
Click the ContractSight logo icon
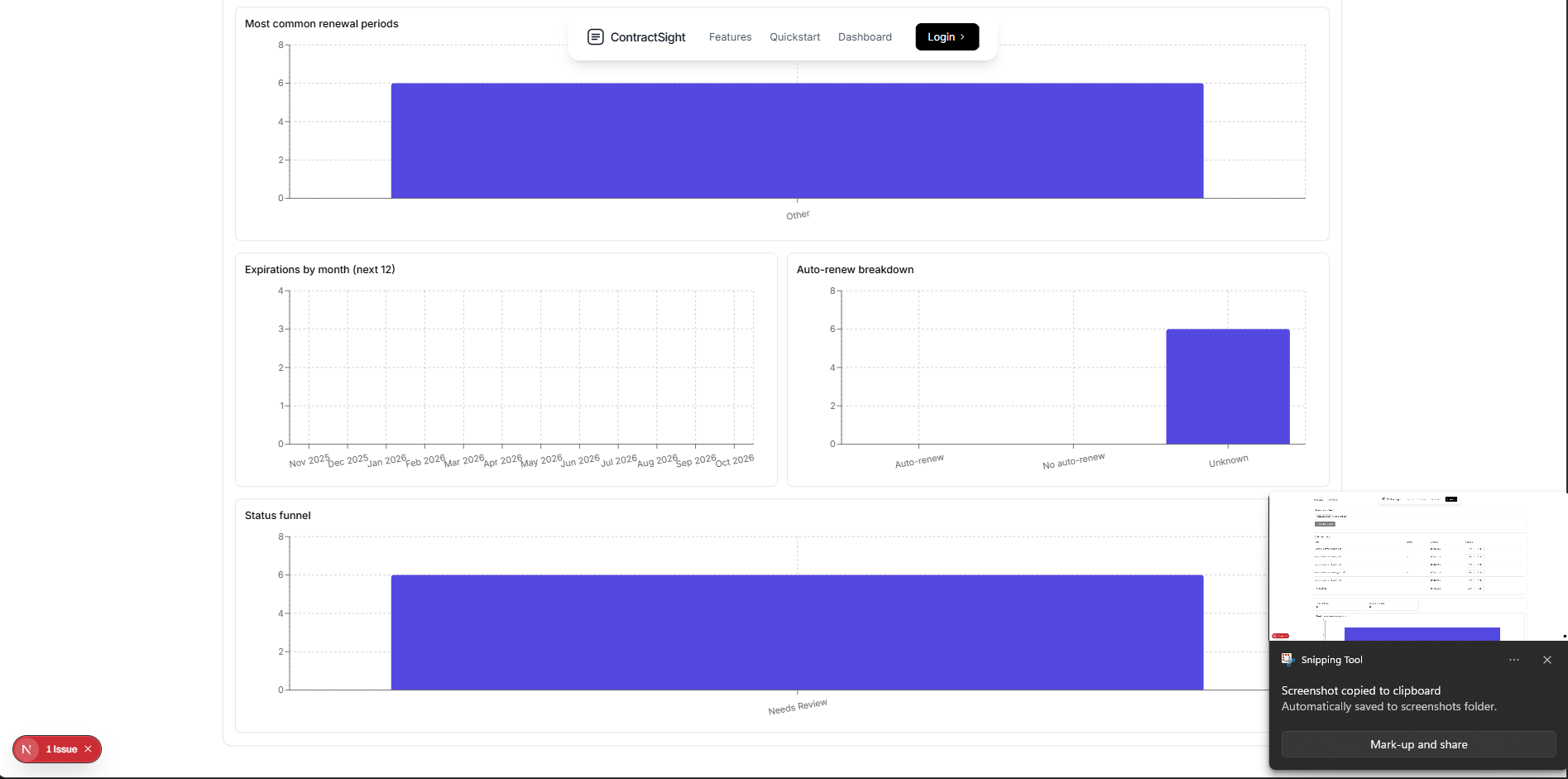tap(595, 36)
